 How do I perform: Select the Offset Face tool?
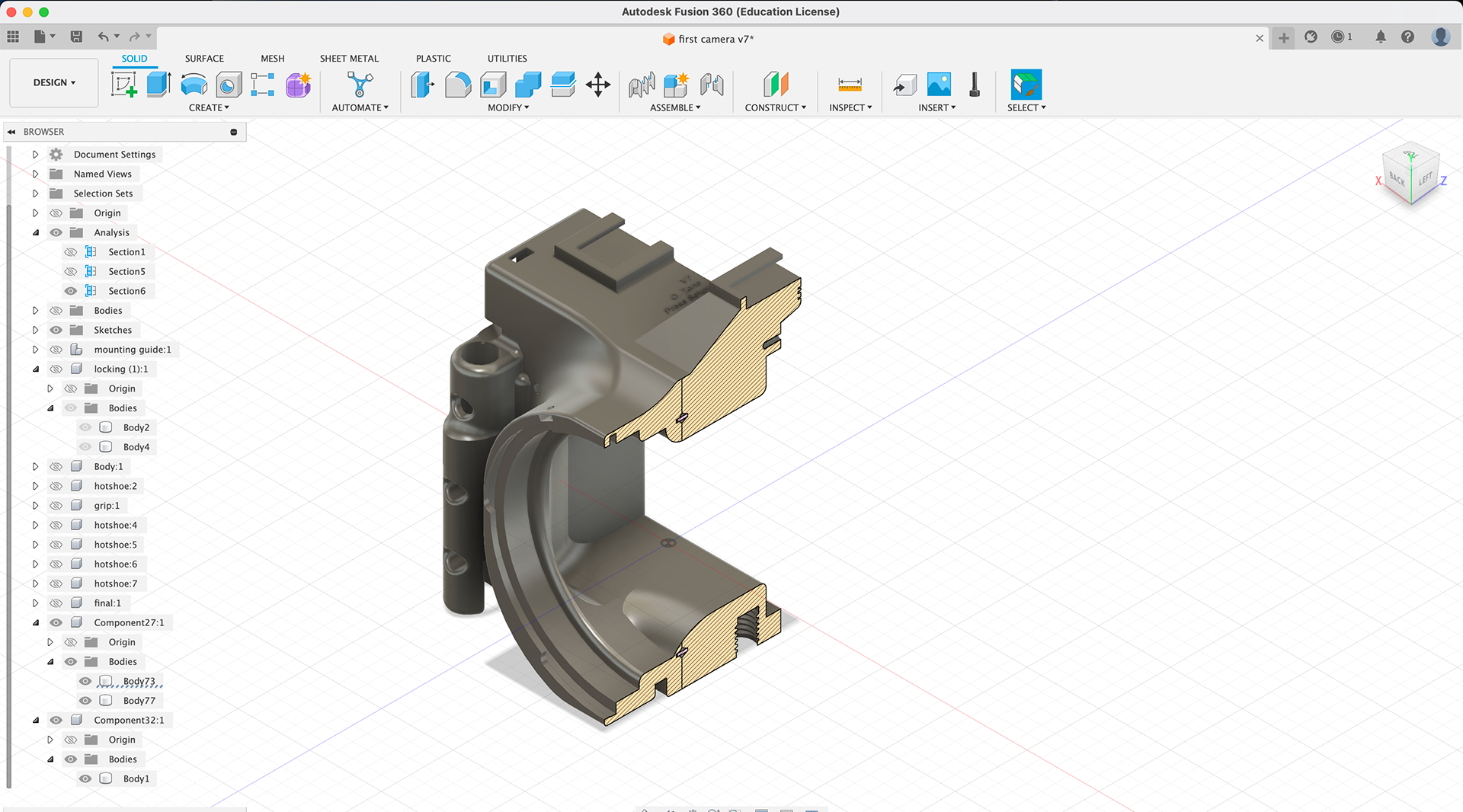point(563,85)
